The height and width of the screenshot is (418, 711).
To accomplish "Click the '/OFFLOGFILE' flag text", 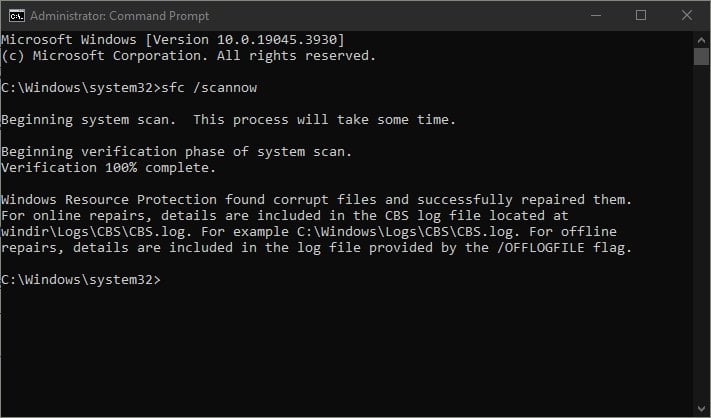I will [541, 248].
